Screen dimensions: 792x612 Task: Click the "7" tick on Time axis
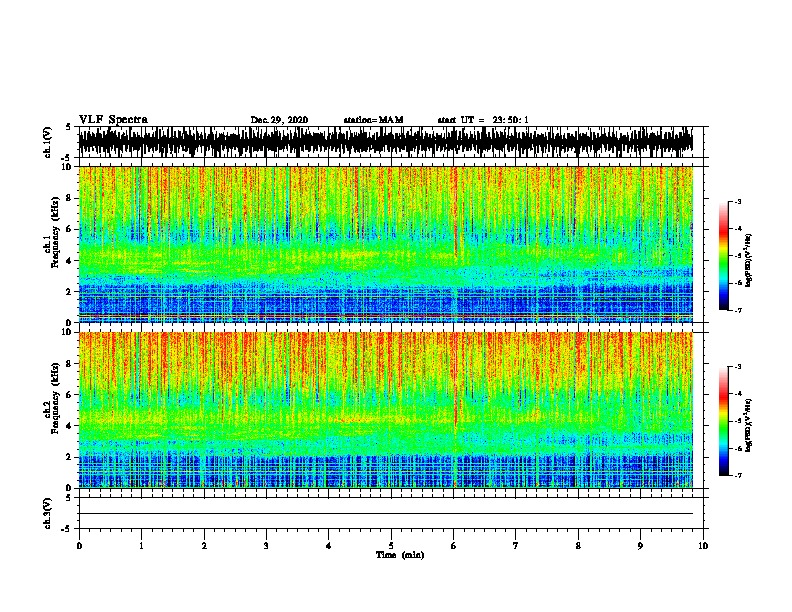pos(516,546)
